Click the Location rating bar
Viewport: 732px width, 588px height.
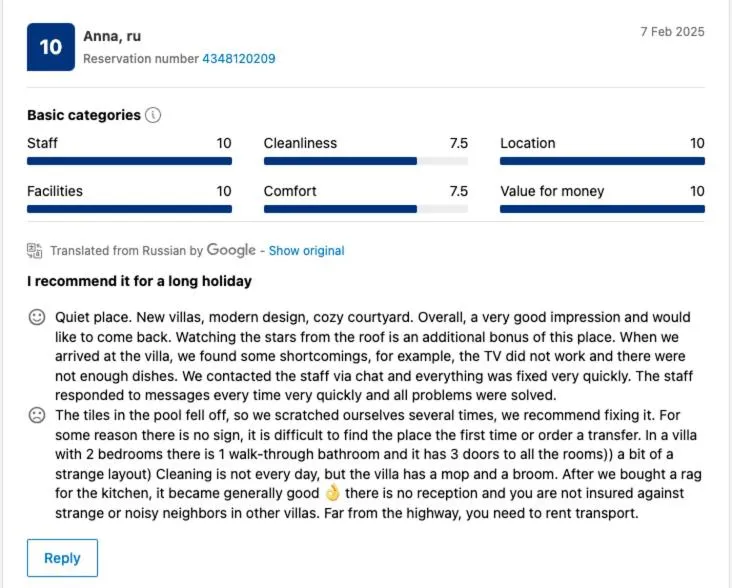pos(602,161)
